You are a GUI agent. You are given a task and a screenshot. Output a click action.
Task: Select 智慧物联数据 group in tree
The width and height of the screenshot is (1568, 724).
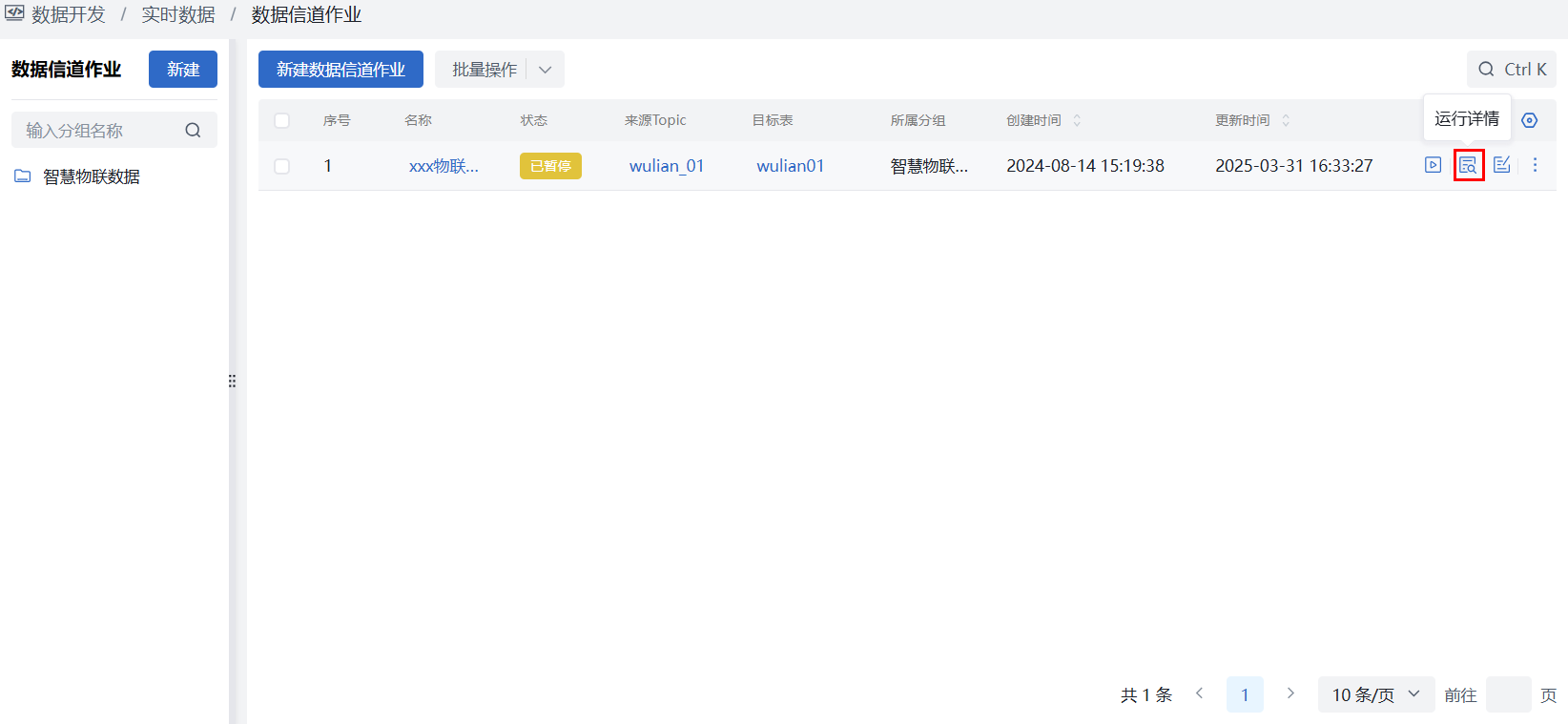92,176
